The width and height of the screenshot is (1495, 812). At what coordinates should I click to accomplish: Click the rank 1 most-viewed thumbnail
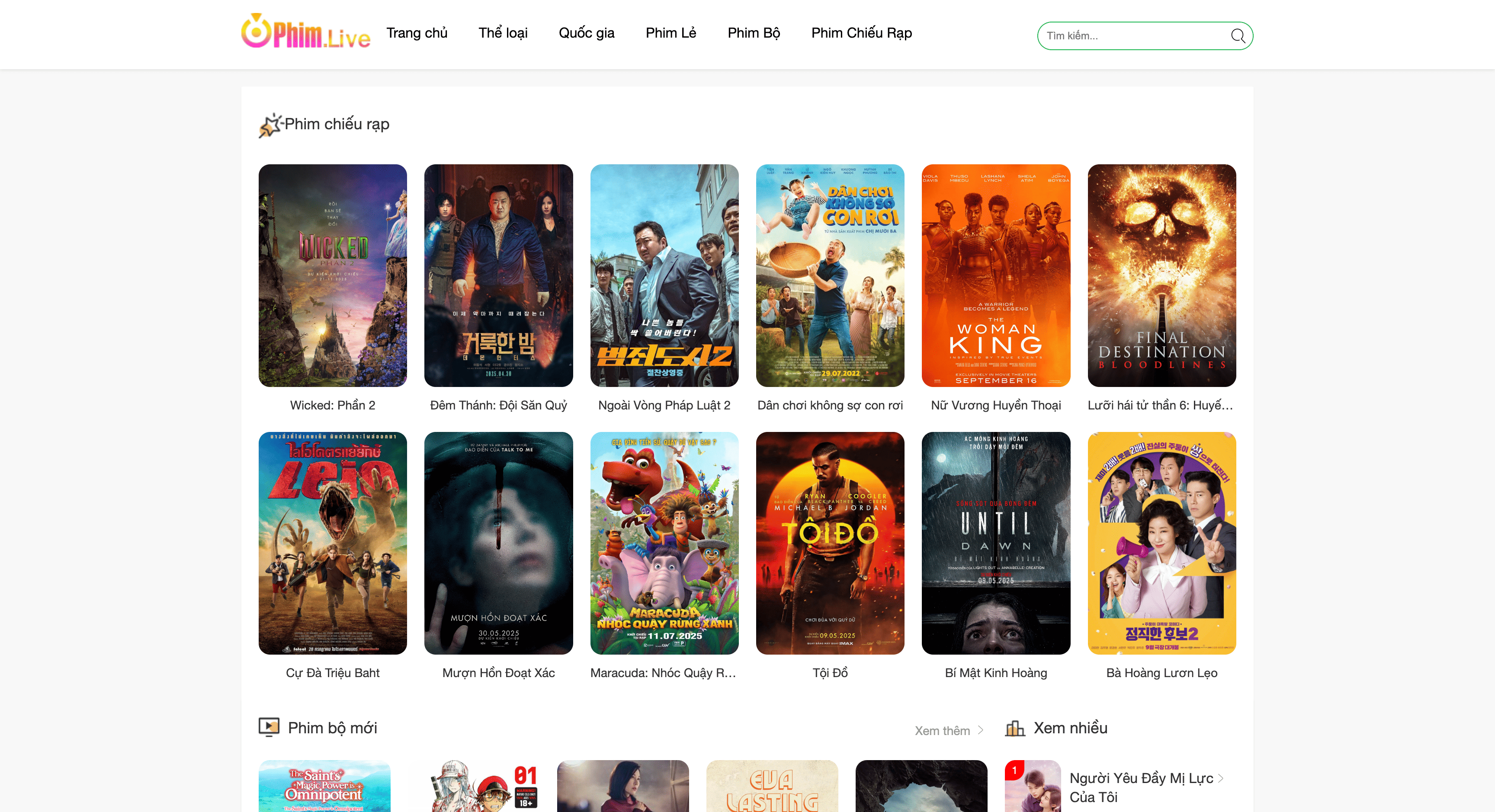pyautogui.click(x=1033, y=786)
